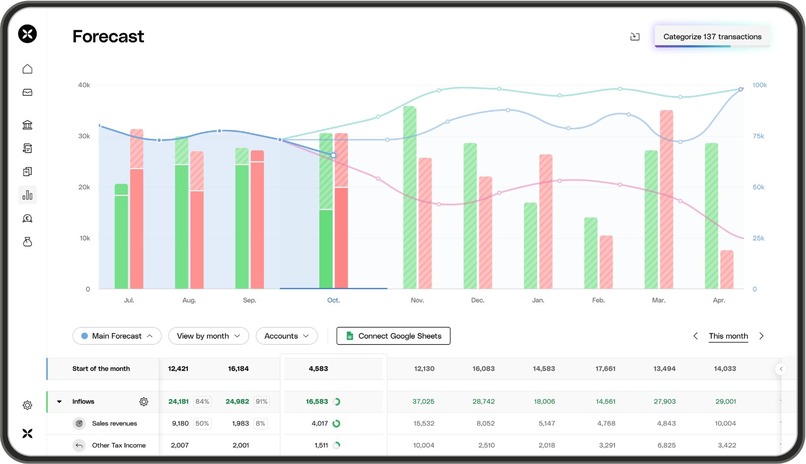Open settings gear at bottom of sidebar
This screenshot has width=806, height=464.
(27, 405)
